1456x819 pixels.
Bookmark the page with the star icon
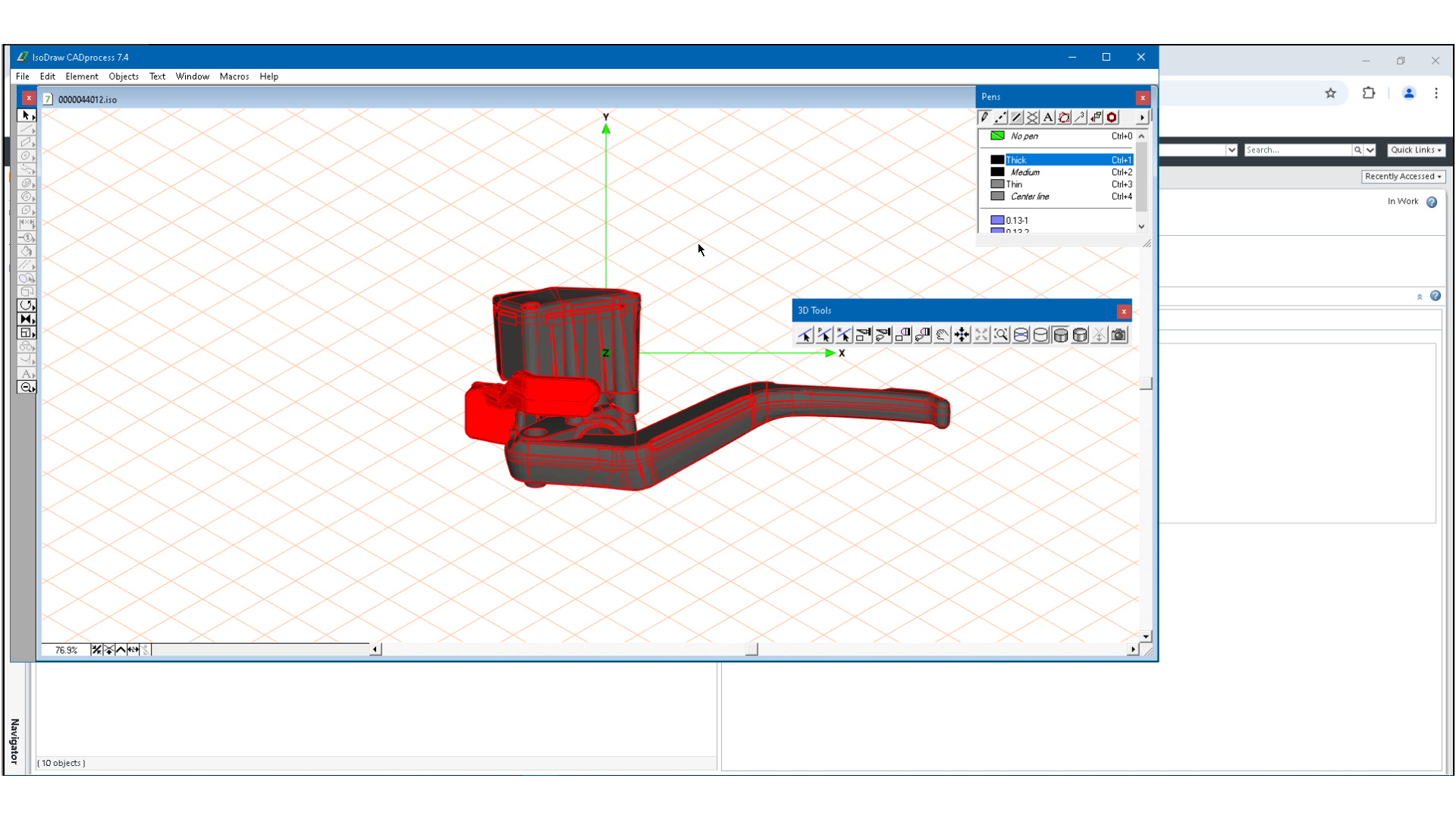(x=1330, y=93)
